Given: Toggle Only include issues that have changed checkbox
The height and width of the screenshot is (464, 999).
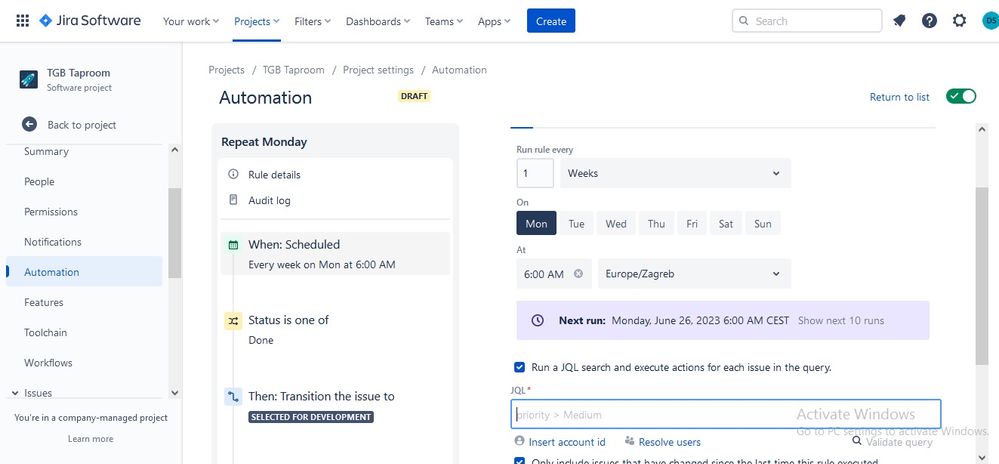Looking at the screenshot, I should 519,461.
